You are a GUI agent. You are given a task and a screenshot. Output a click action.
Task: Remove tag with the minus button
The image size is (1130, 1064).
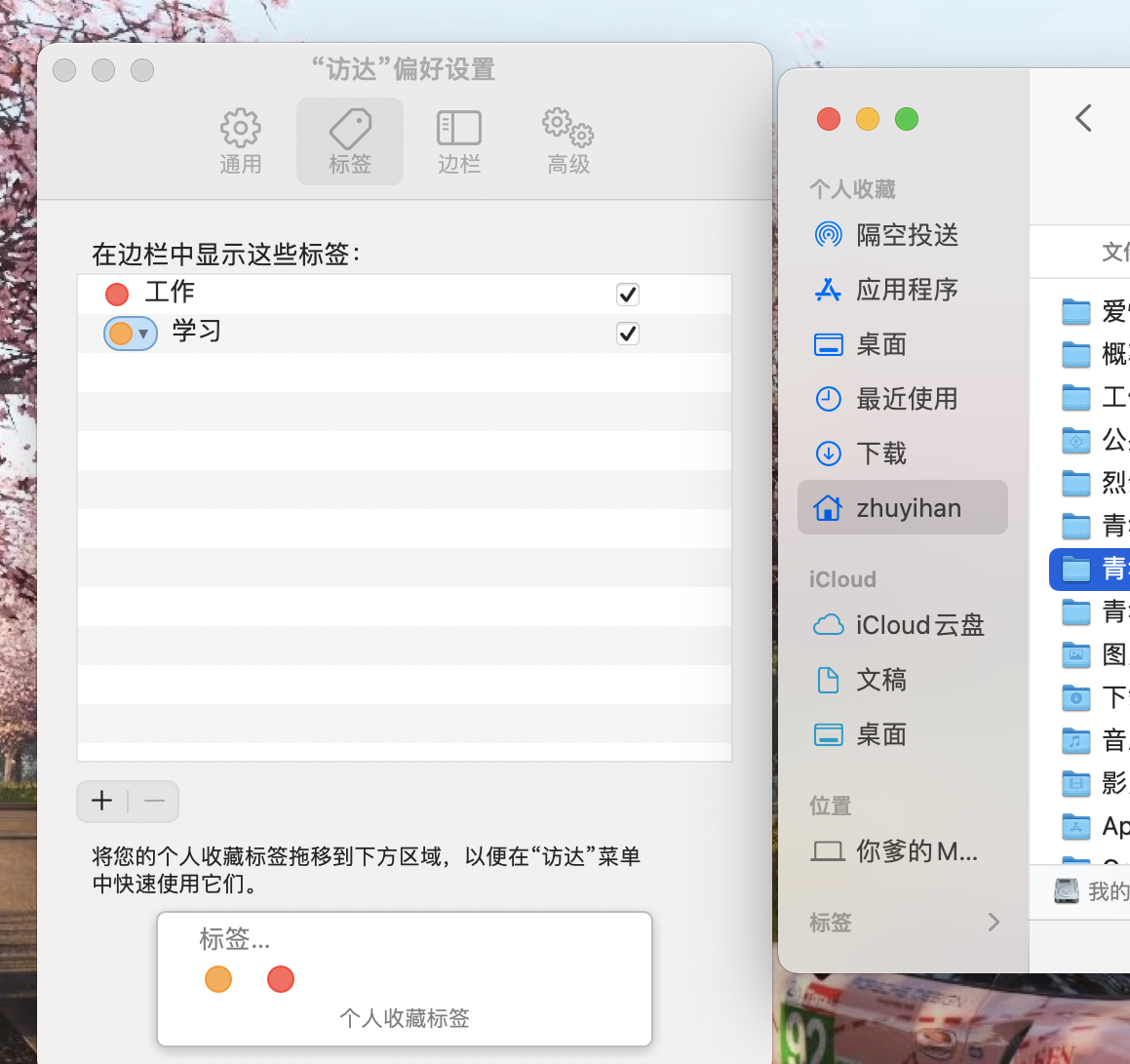coord(154,802)
